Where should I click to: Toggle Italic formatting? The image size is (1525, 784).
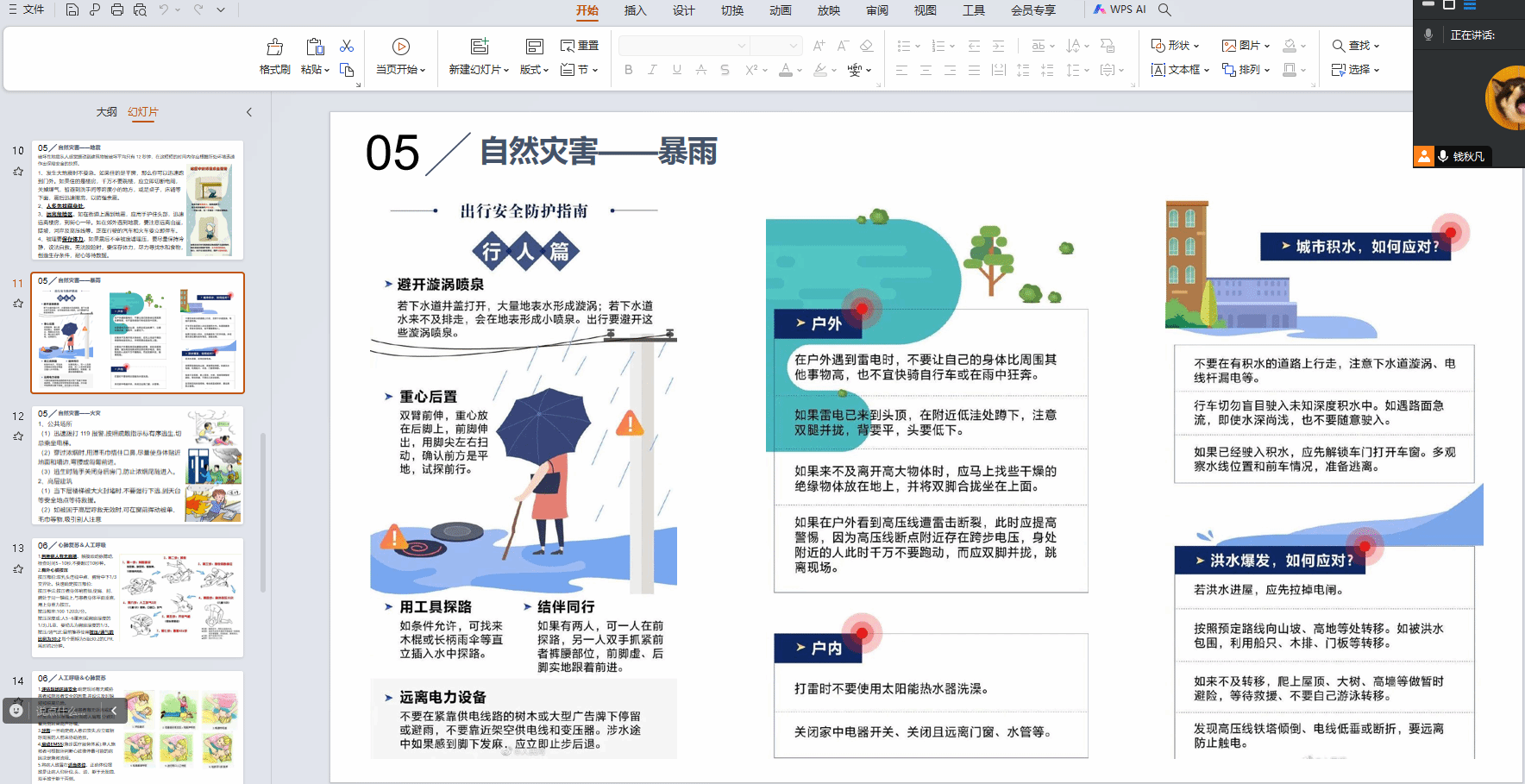652,70
